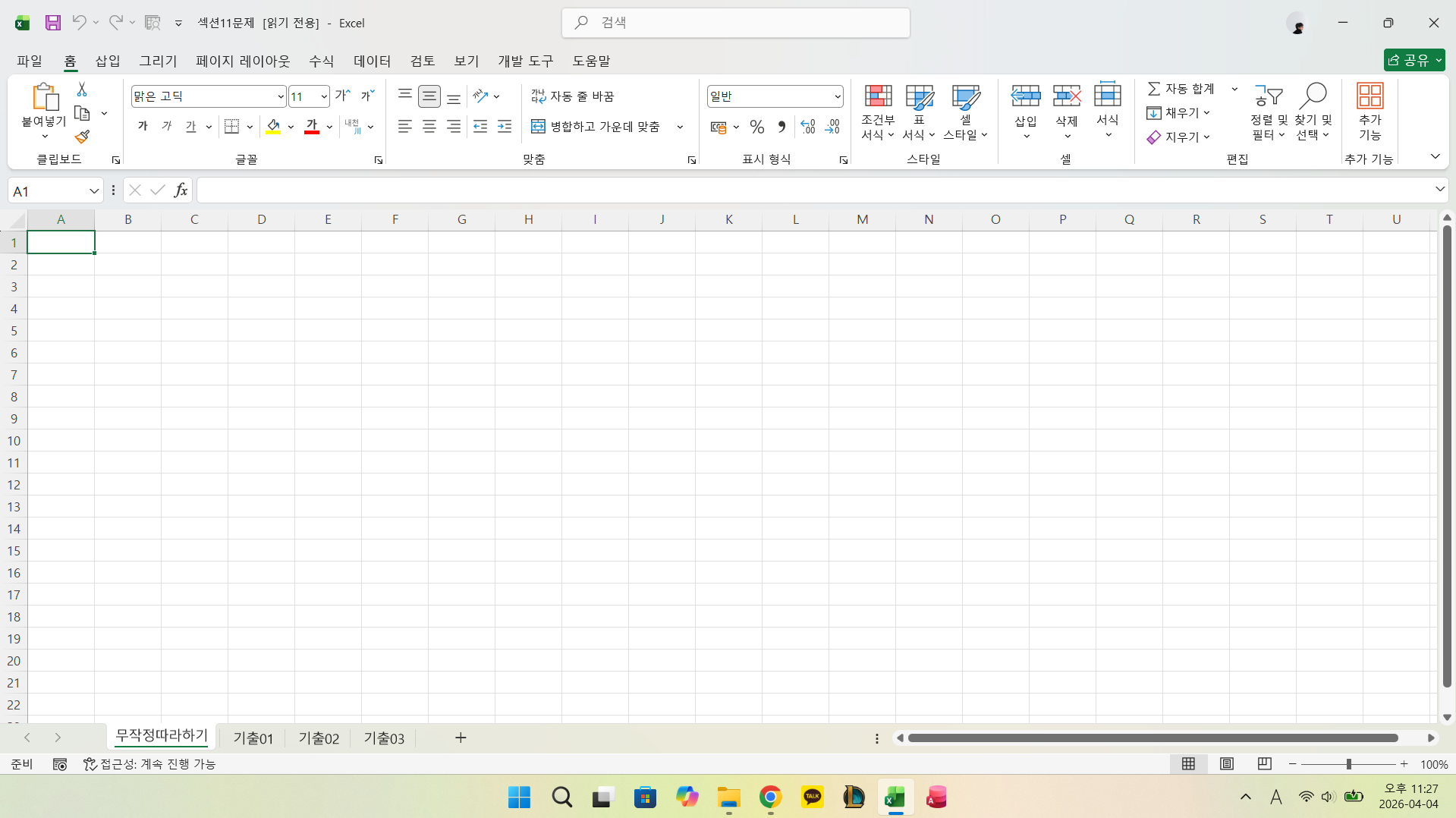Click the Save icon in title bar

pos(52,23)
